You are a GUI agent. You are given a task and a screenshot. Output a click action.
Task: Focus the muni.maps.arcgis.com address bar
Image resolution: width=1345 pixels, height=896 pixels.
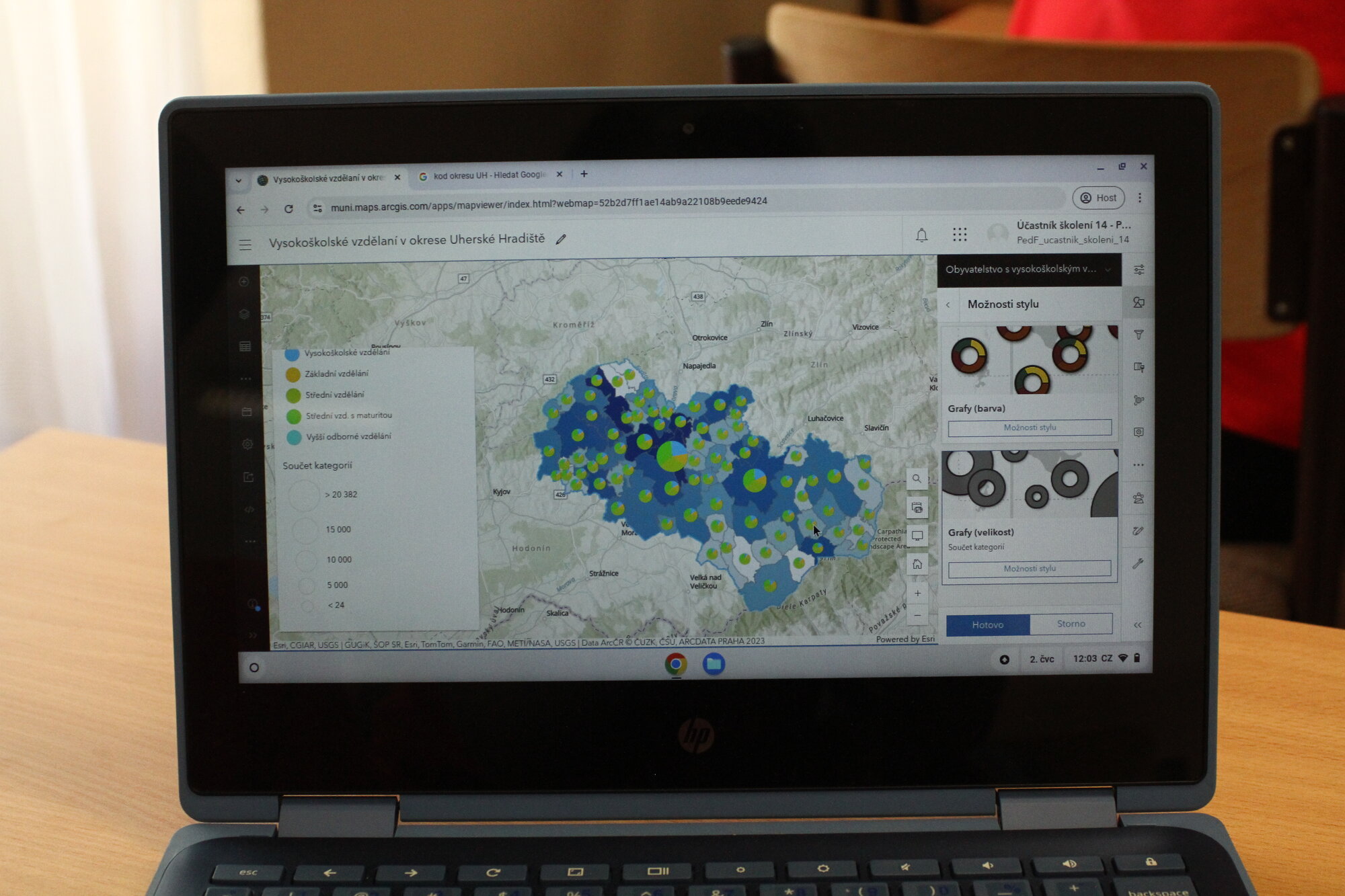686,202
